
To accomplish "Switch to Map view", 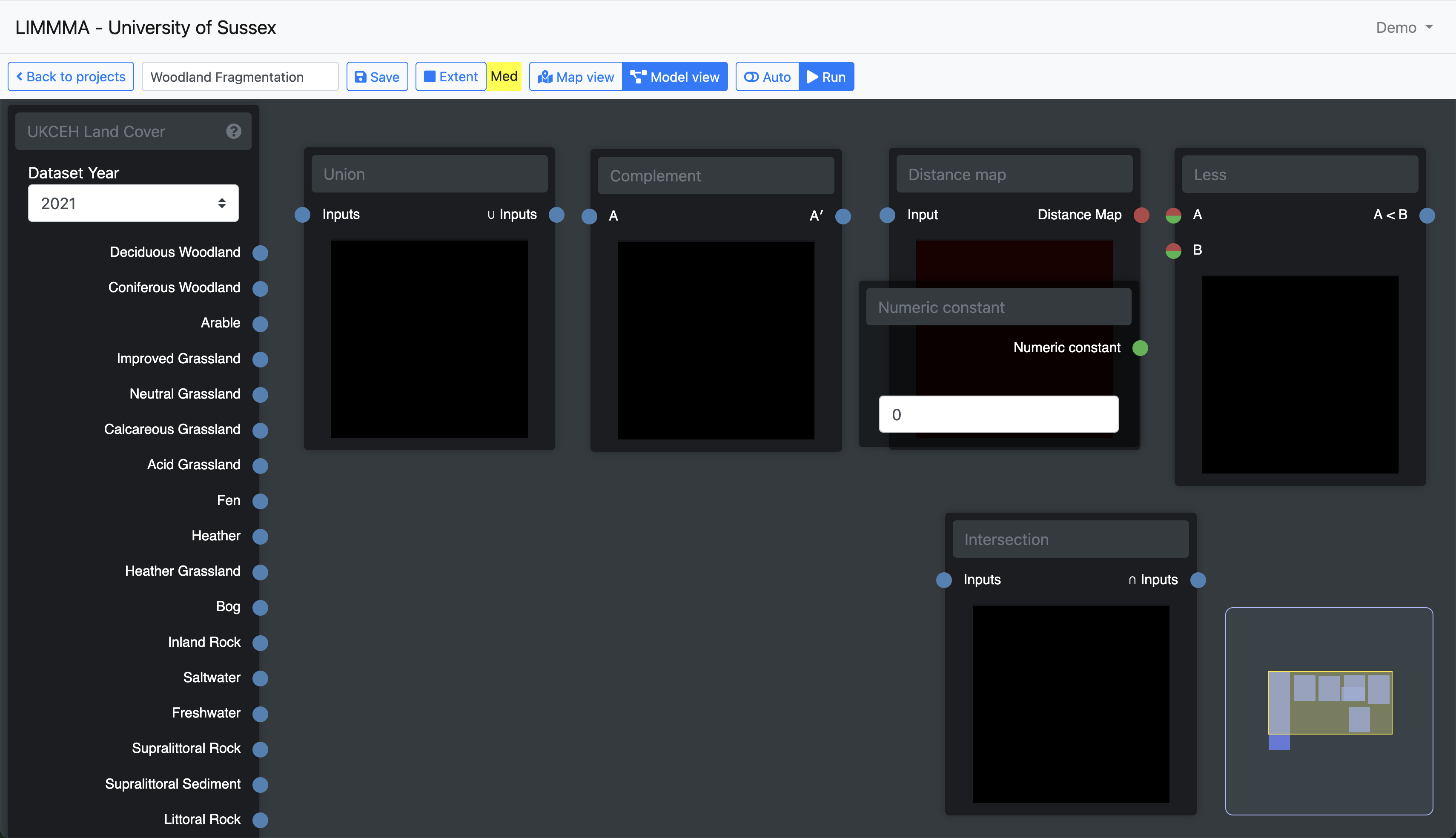I will click(x=576, y=77).
